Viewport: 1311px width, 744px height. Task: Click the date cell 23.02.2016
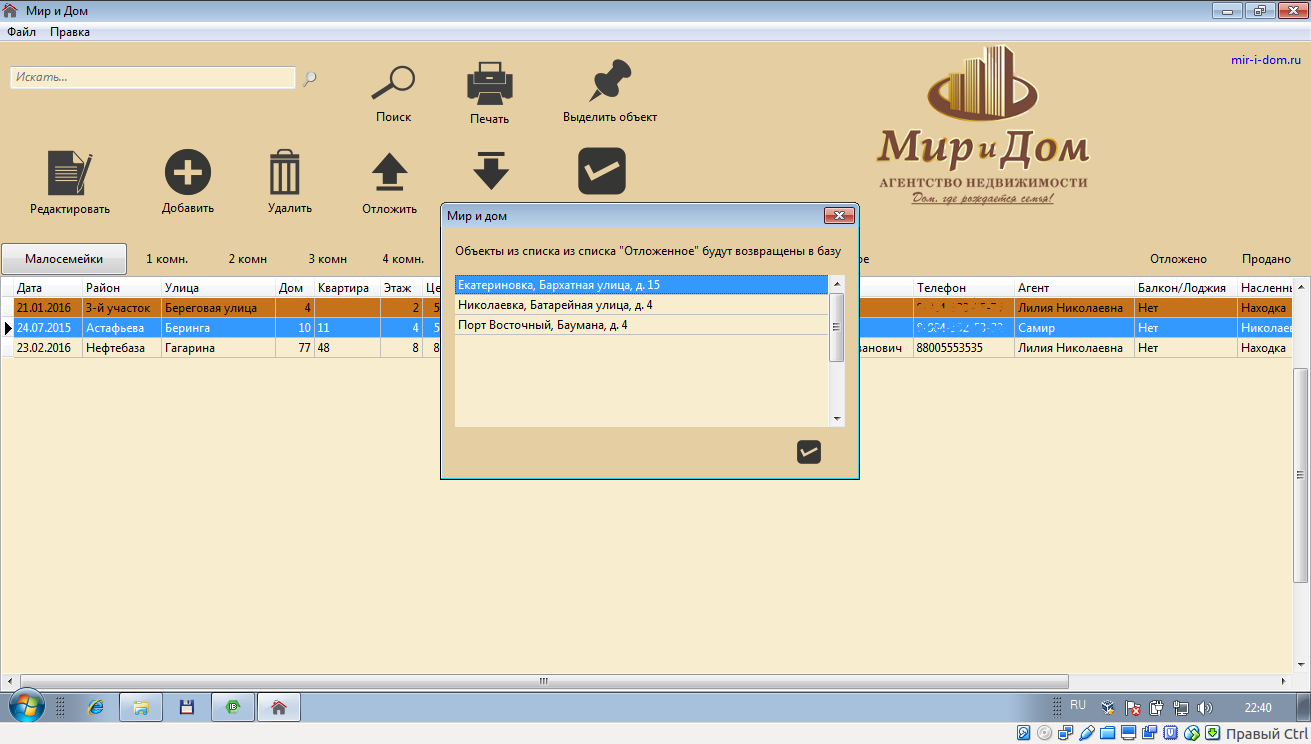point(47,348)
